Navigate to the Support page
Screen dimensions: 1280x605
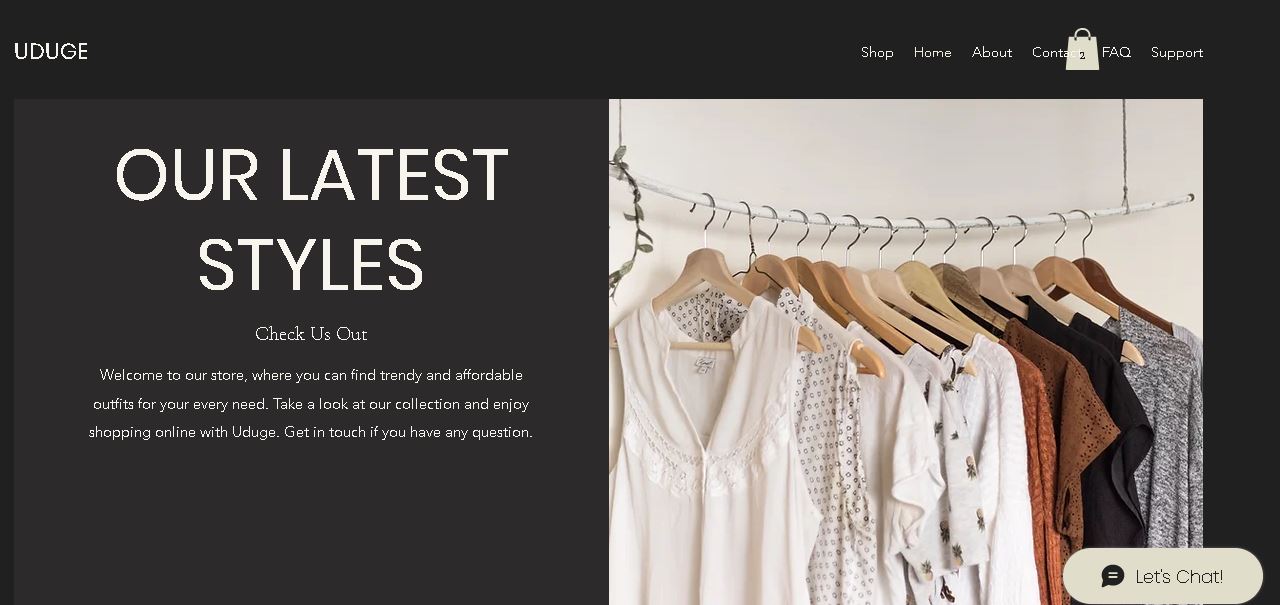(x=1177, y=52)
